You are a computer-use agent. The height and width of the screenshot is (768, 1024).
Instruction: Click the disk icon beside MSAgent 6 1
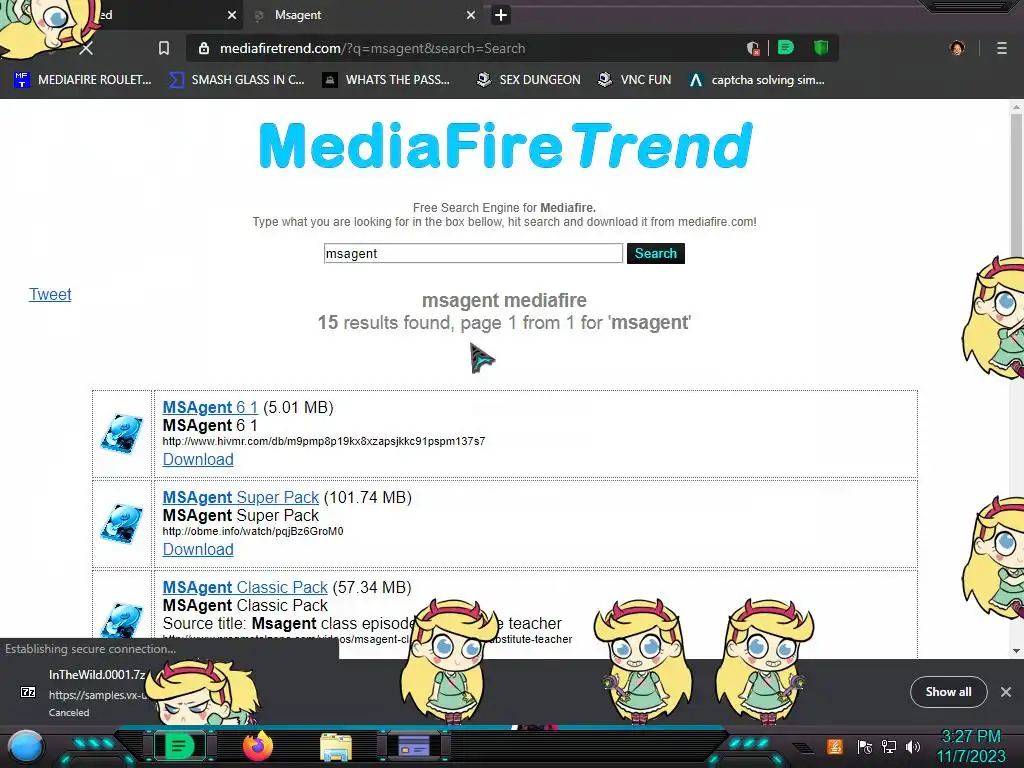coord(122,433)
